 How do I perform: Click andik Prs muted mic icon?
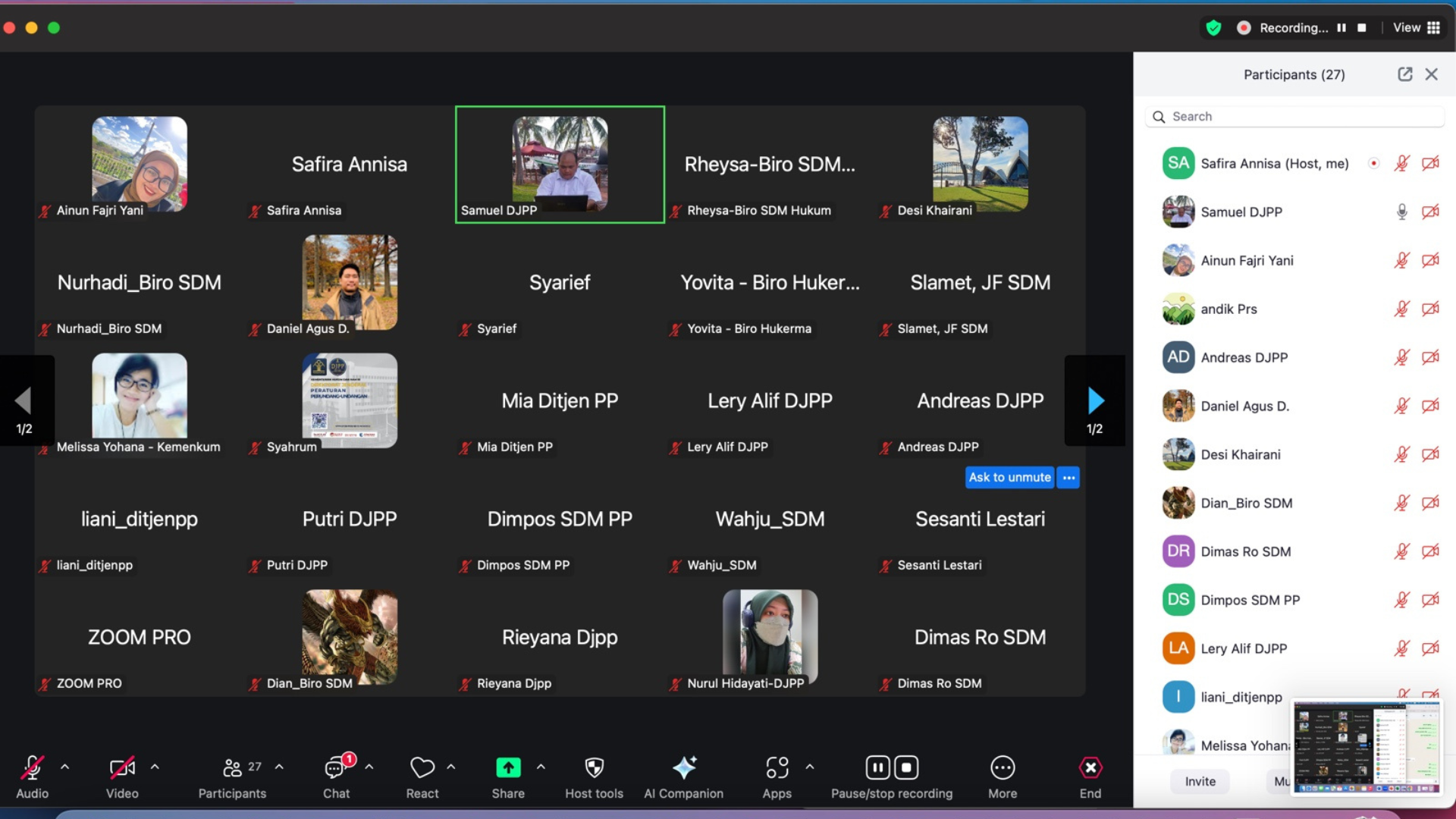click(x=1402, y=309)
